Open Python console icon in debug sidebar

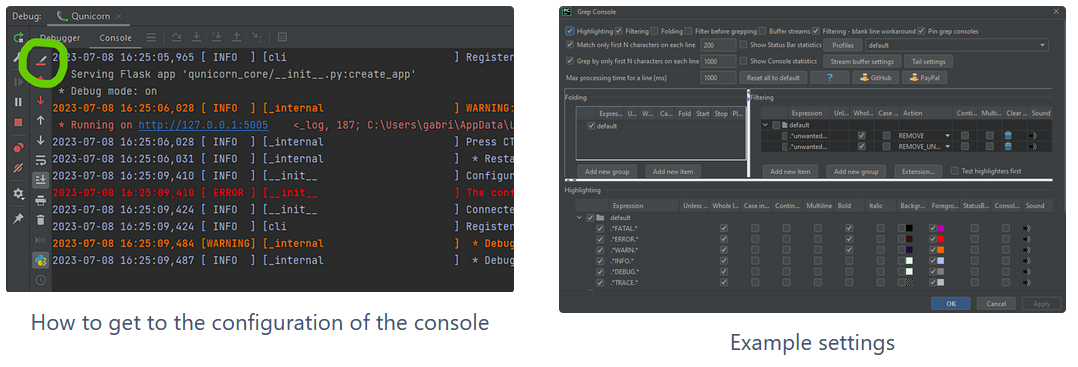(41, 260)
